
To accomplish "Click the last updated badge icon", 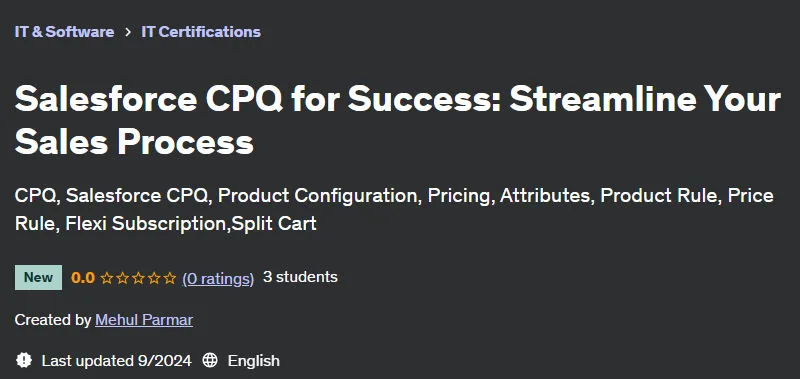I will 23,360.
